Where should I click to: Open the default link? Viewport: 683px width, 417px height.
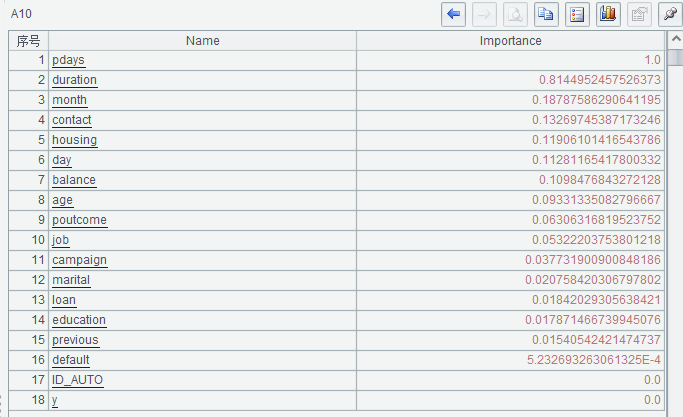pos(71,361)
